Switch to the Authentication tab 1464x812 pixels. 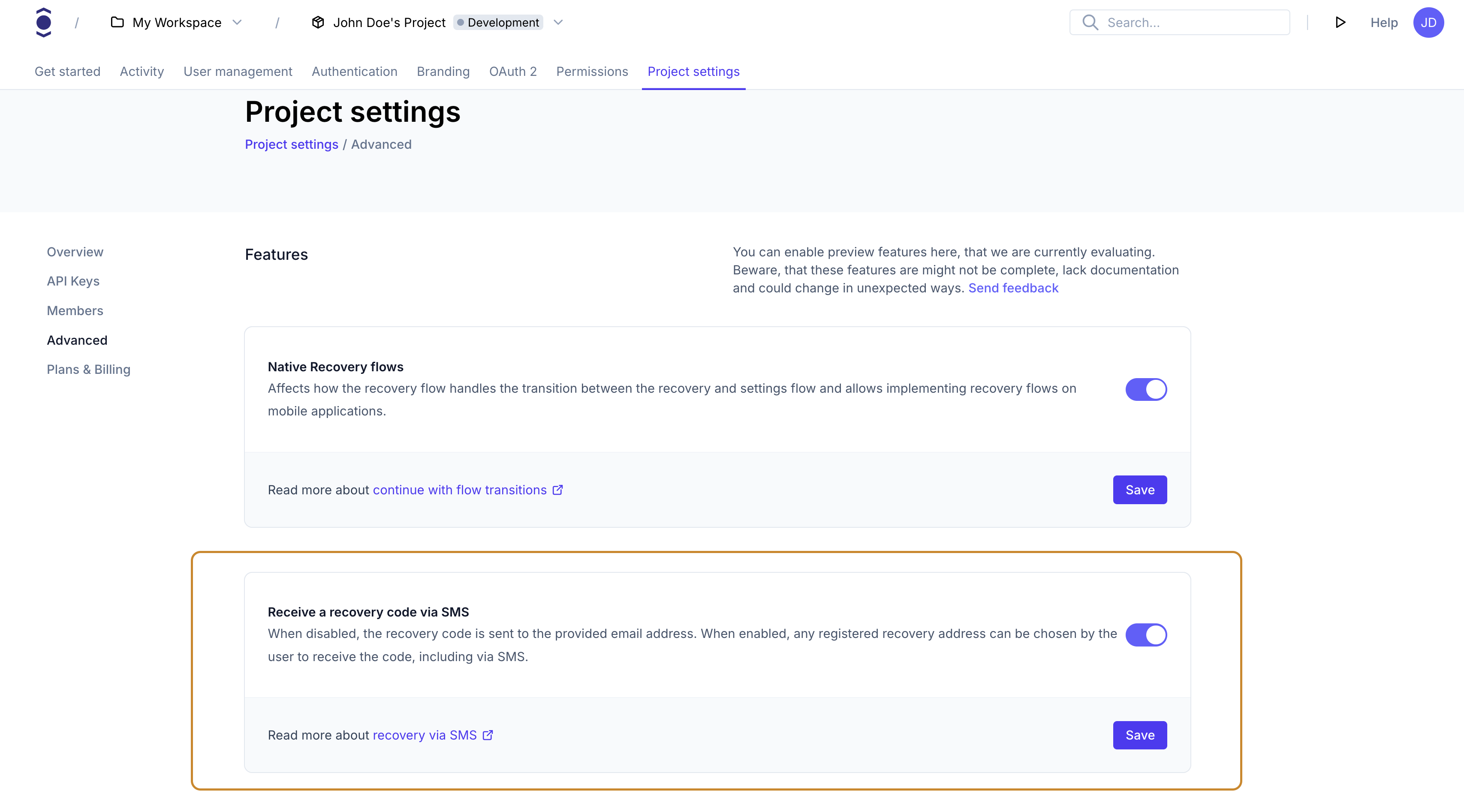(354, 72)
